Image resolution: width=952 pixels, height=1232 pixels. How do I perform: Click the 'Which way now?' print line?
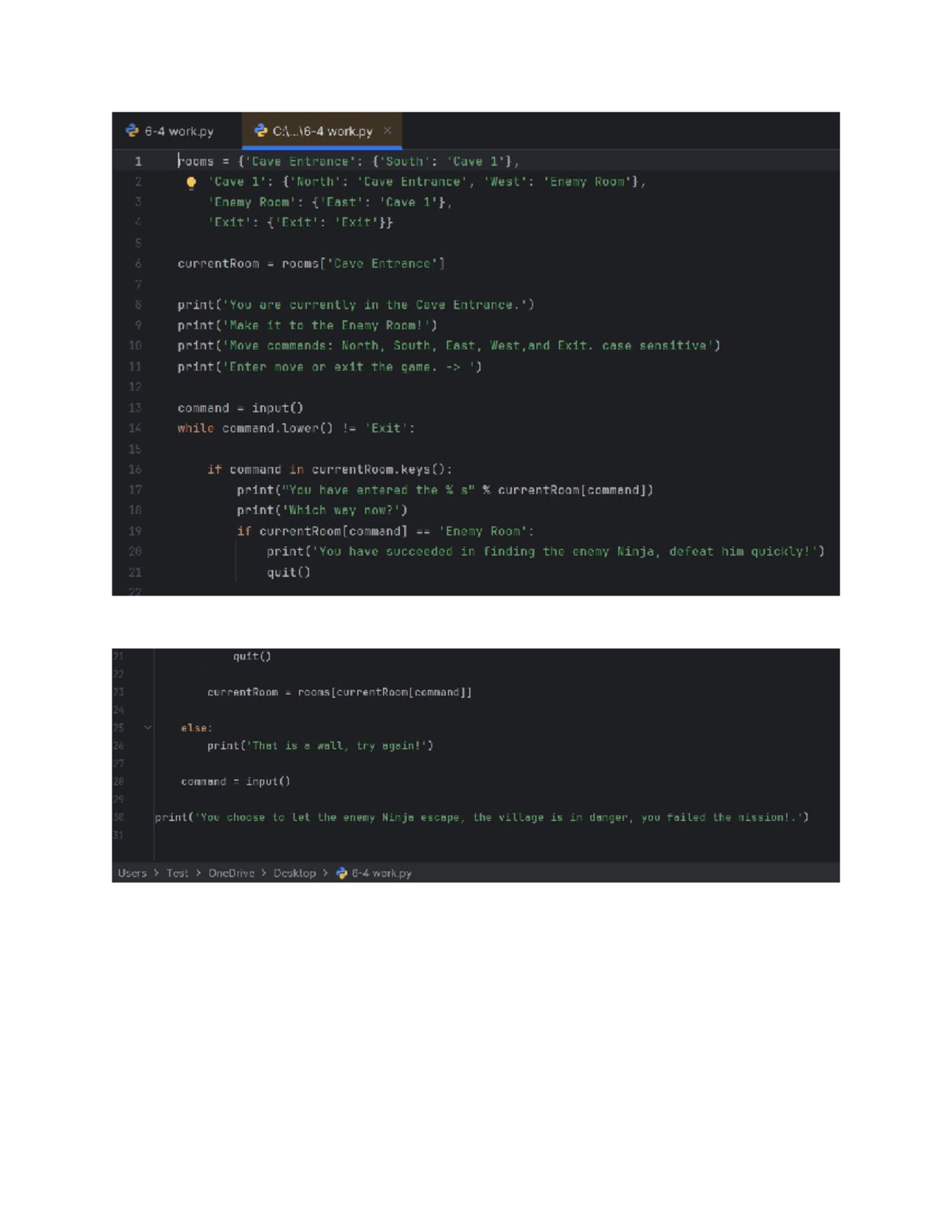(x=321, y=510)
